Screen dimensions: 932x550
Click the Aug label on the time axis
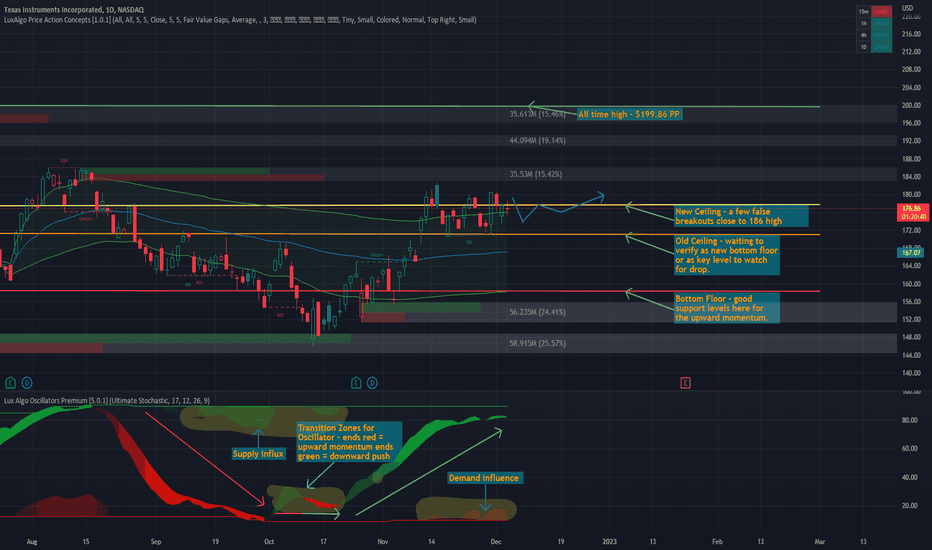point(32,542)
